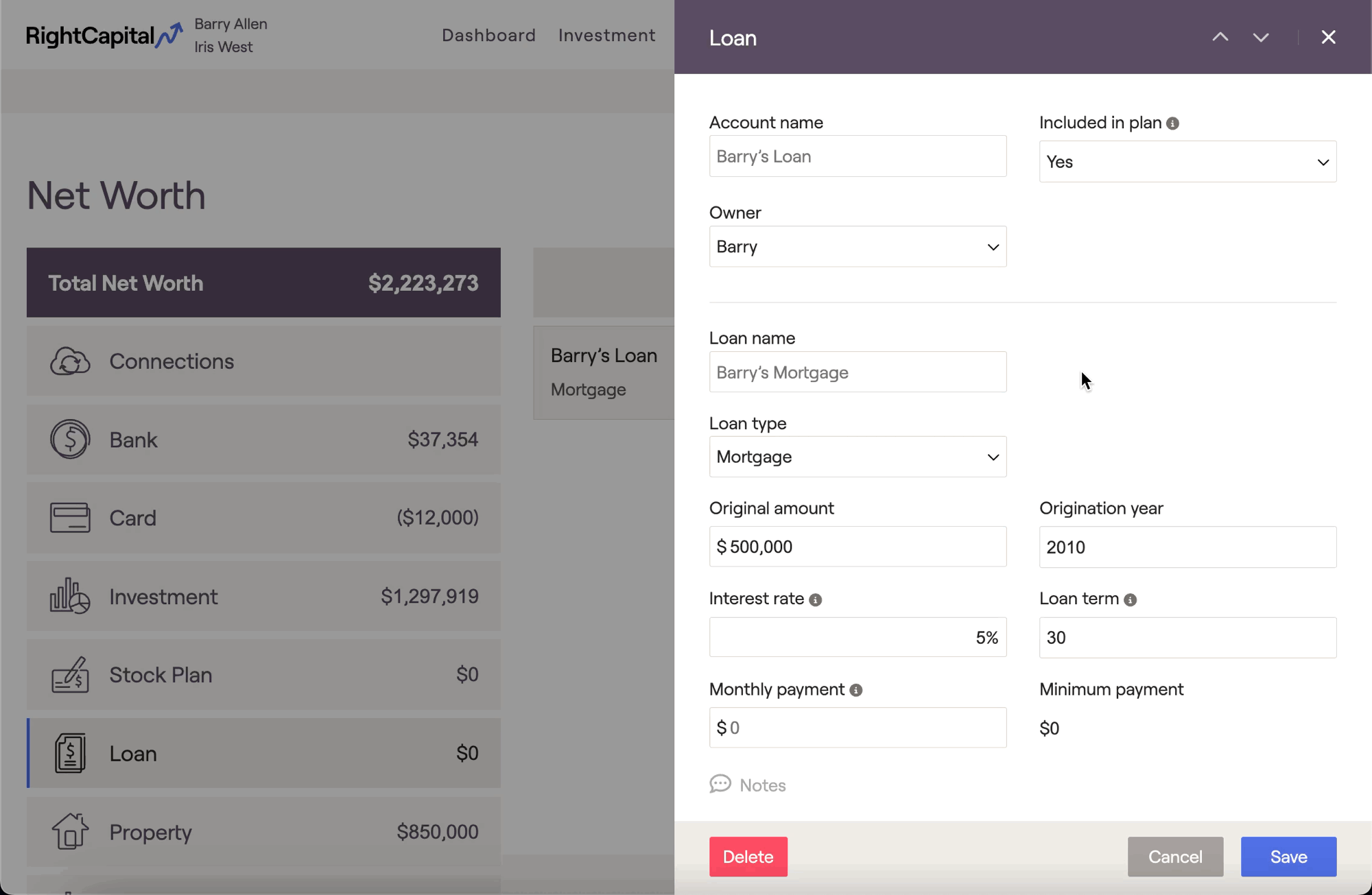Click the Monthly payment field
The image size is (1372, 895).
pos(858,728)
